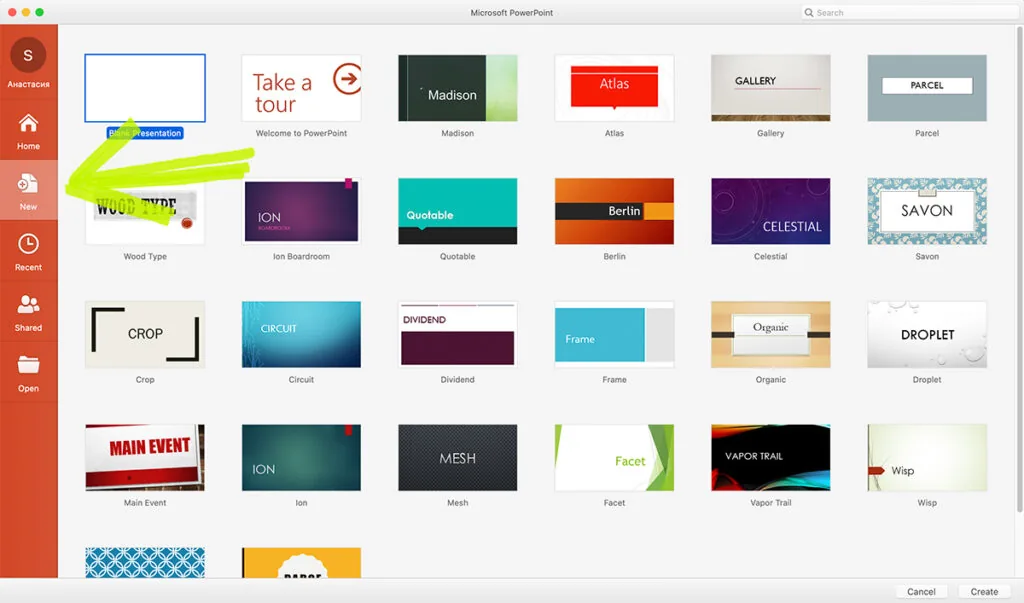Choose the Take a tour template
Screen dimensions: 1024x603
point(301,88)
